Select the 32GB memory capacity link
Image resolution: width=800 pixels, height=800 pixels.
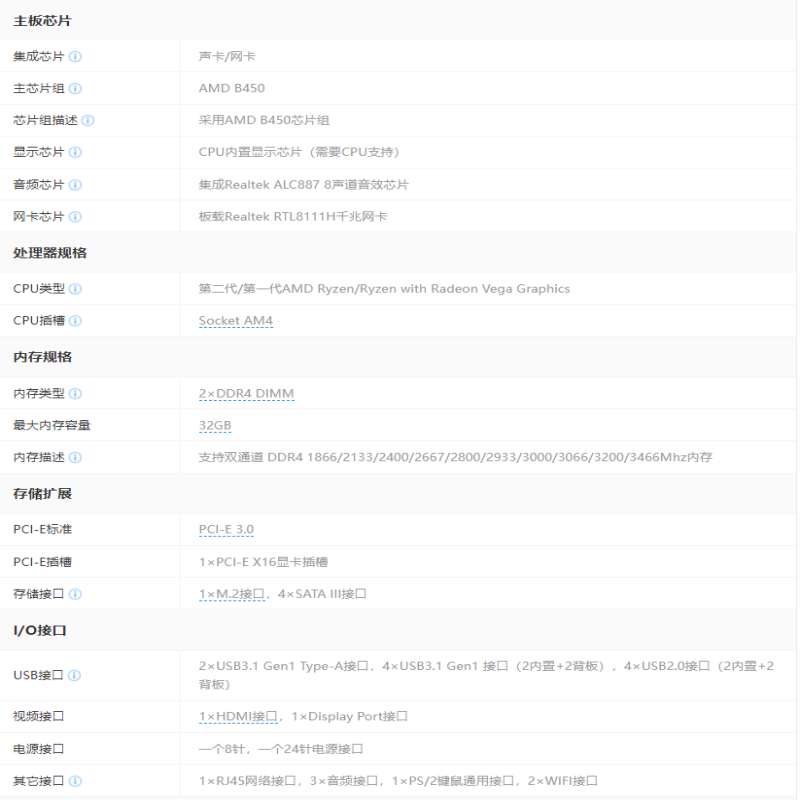coord(215,426)
